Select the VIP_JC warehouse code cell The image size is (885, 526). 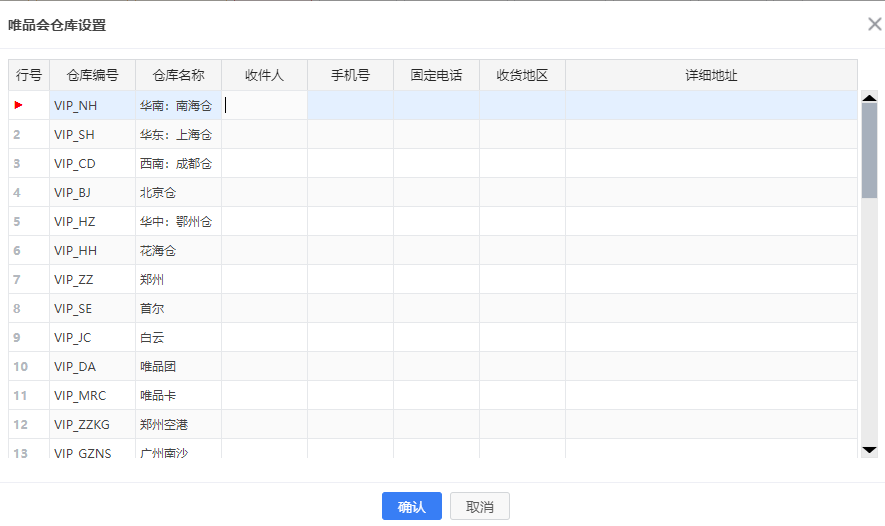(93, 337)
